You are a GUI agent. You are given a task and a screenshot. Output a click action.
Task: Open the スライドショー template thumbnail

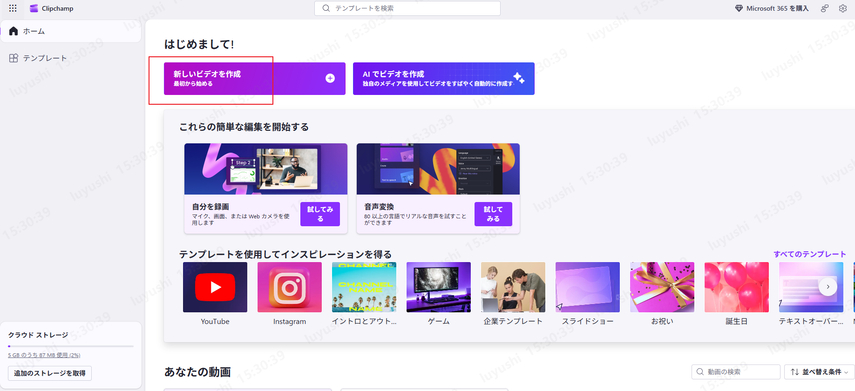588,287
